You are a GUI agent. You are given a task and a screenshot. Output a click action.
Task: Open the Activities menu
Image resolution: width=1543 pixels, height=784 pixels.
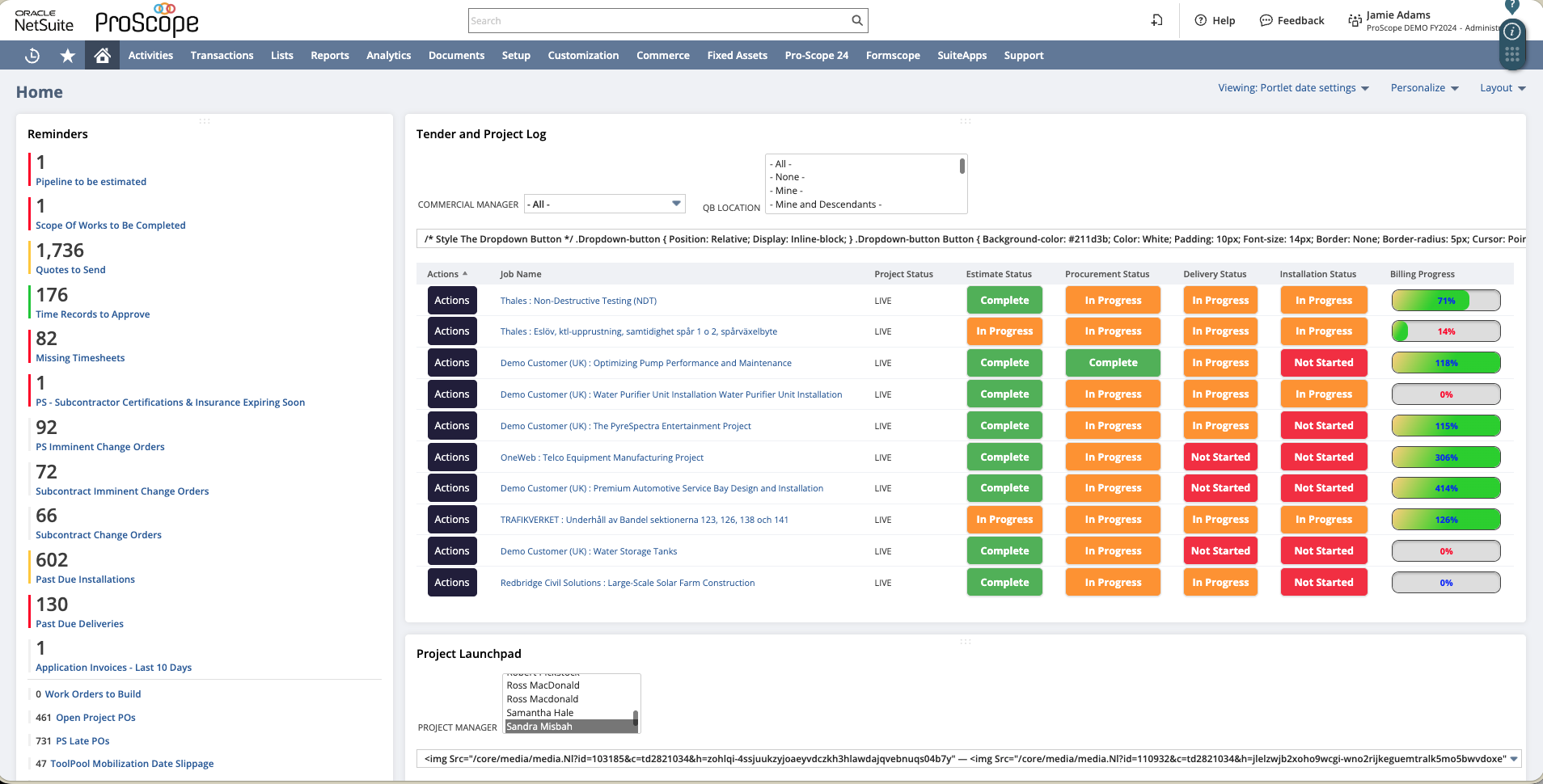click(x=150, y=56)
